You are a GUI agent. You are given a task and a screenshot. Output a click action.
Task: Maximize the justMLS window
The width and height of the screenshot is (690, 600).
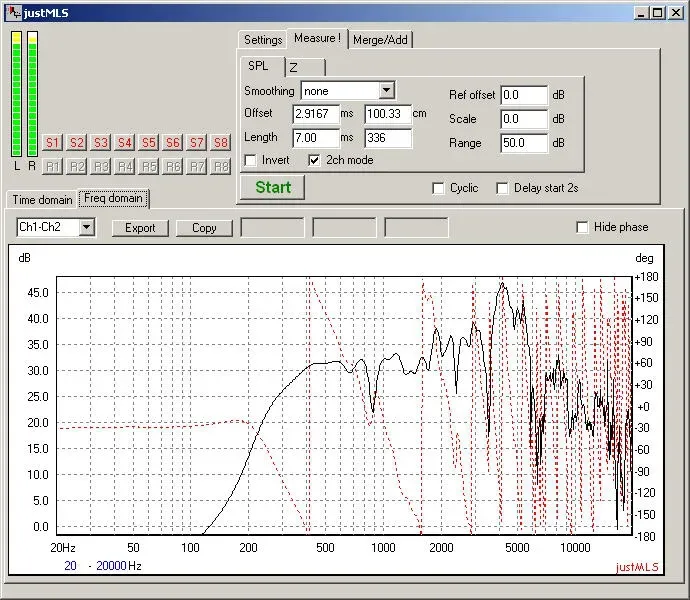[657, 13]
